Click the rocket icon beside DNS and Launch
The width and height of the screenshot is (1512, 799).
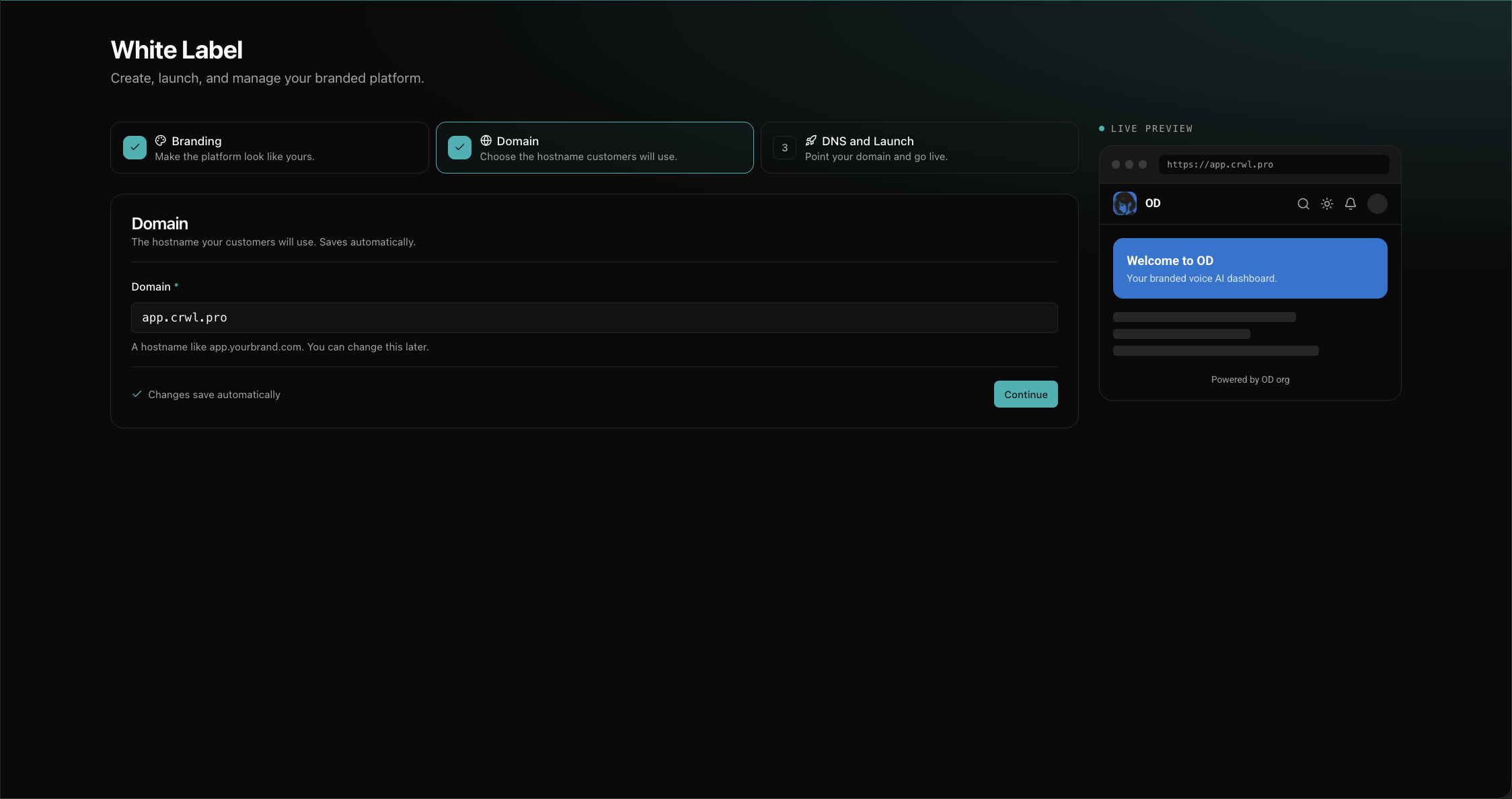tap(811, 141)
